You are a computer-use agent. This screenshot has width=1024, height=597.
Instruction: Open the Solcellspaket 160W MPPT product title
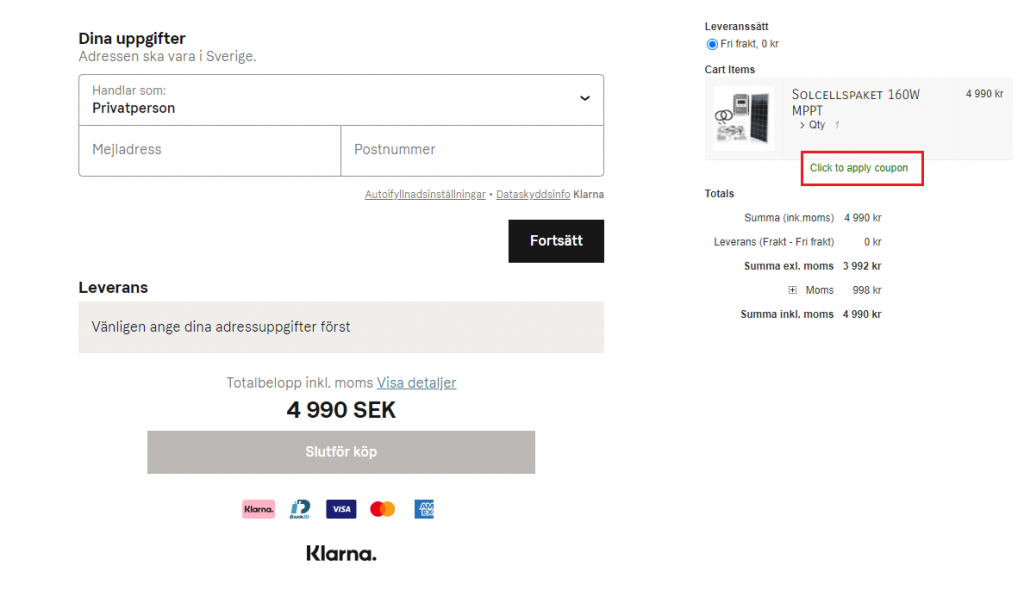coord(855,102)
